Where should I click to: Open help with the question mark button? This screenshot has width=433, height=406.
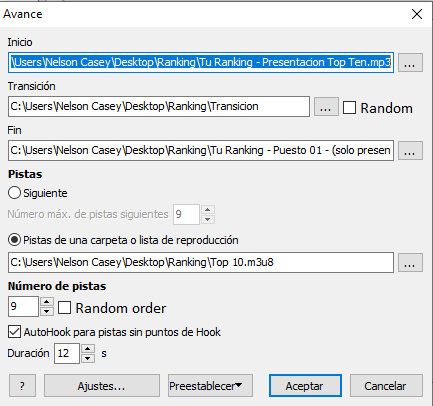point(22,386)
